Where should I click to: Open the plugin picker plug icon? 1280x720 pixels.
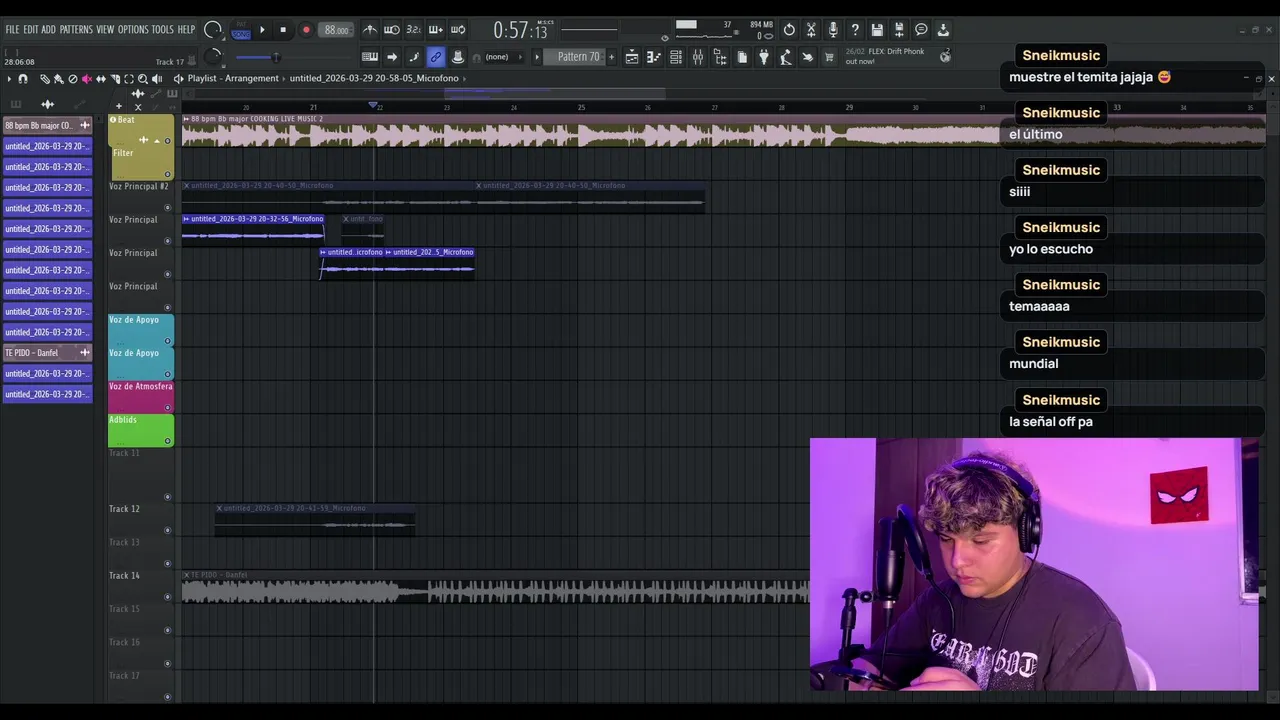(764, 57)
